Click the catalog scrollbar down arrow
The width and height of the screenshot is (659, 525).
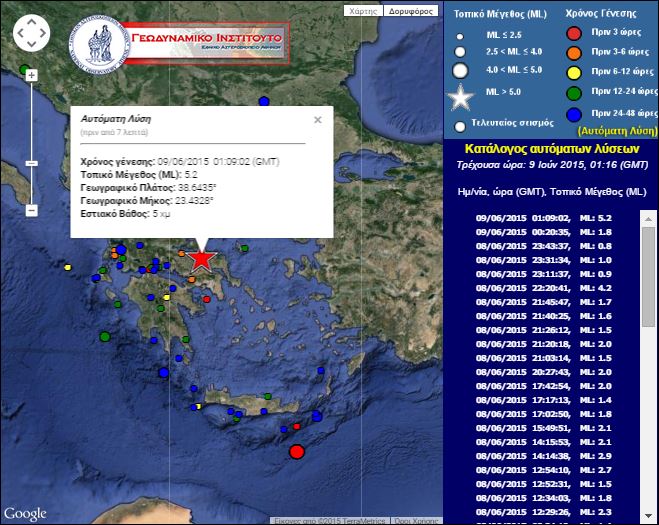[648, 515]
